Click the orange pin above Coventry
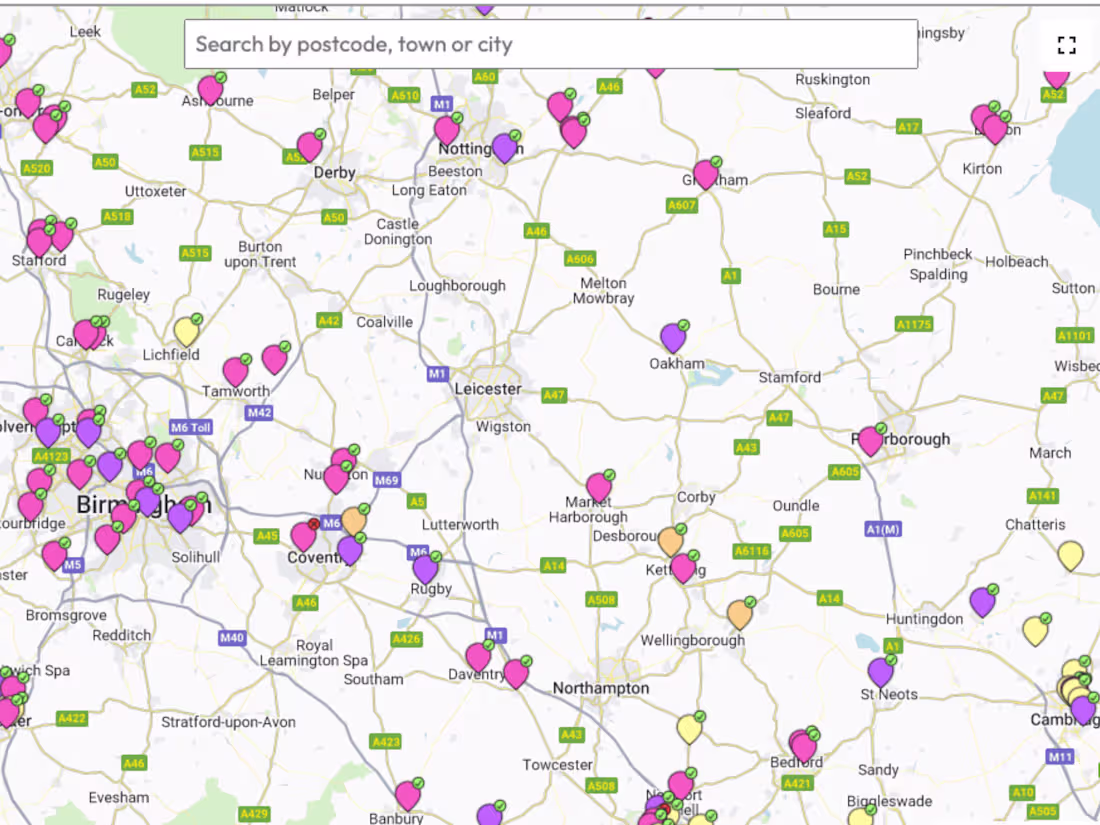Viewport: 1100px width, 825px height. tap(352, 521)
